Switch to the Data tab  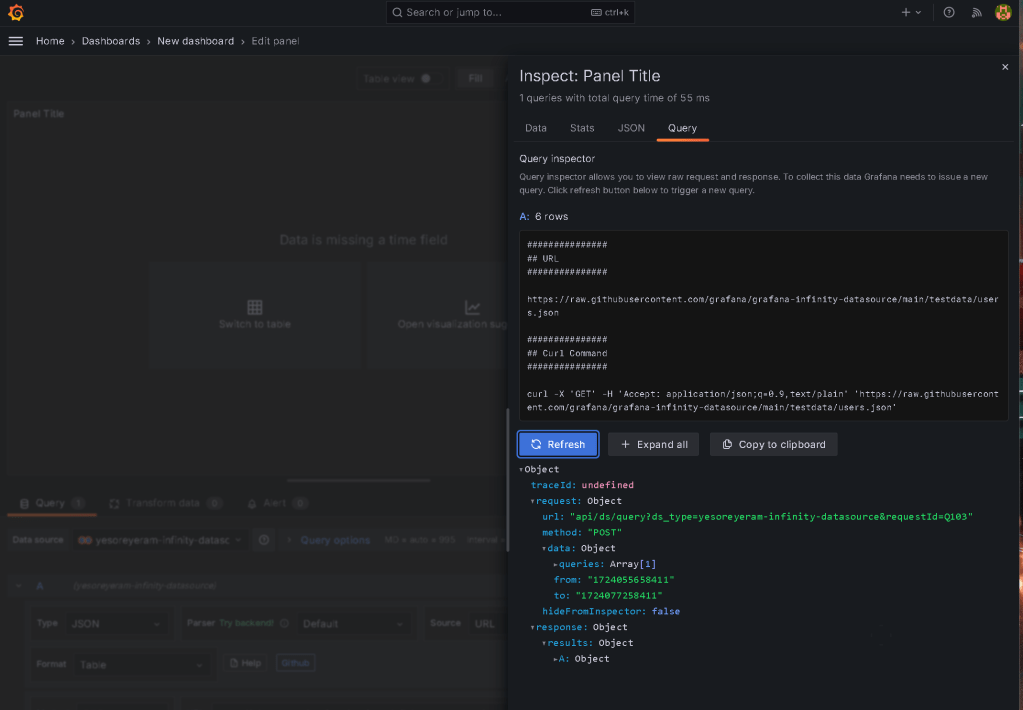536,128
